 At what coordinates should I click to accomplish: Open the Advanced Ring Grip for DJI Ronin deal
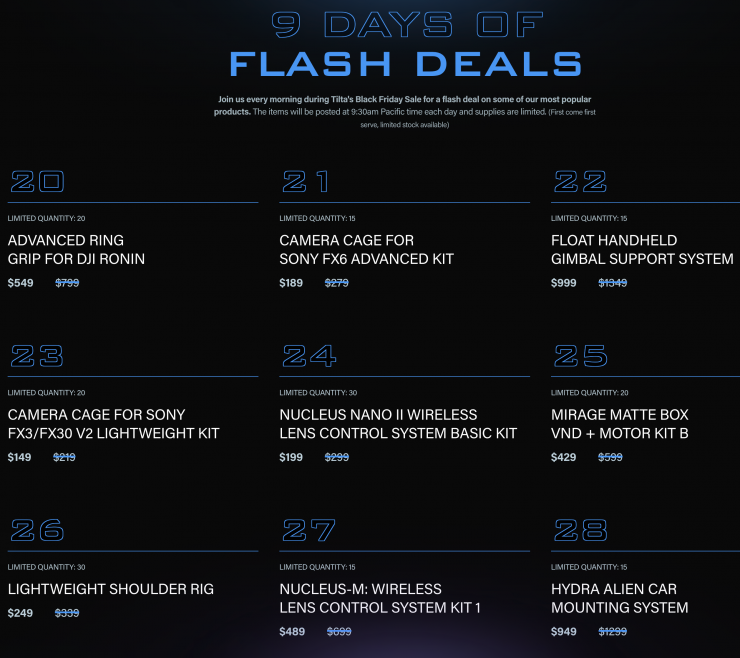click(x=76, y=250)
